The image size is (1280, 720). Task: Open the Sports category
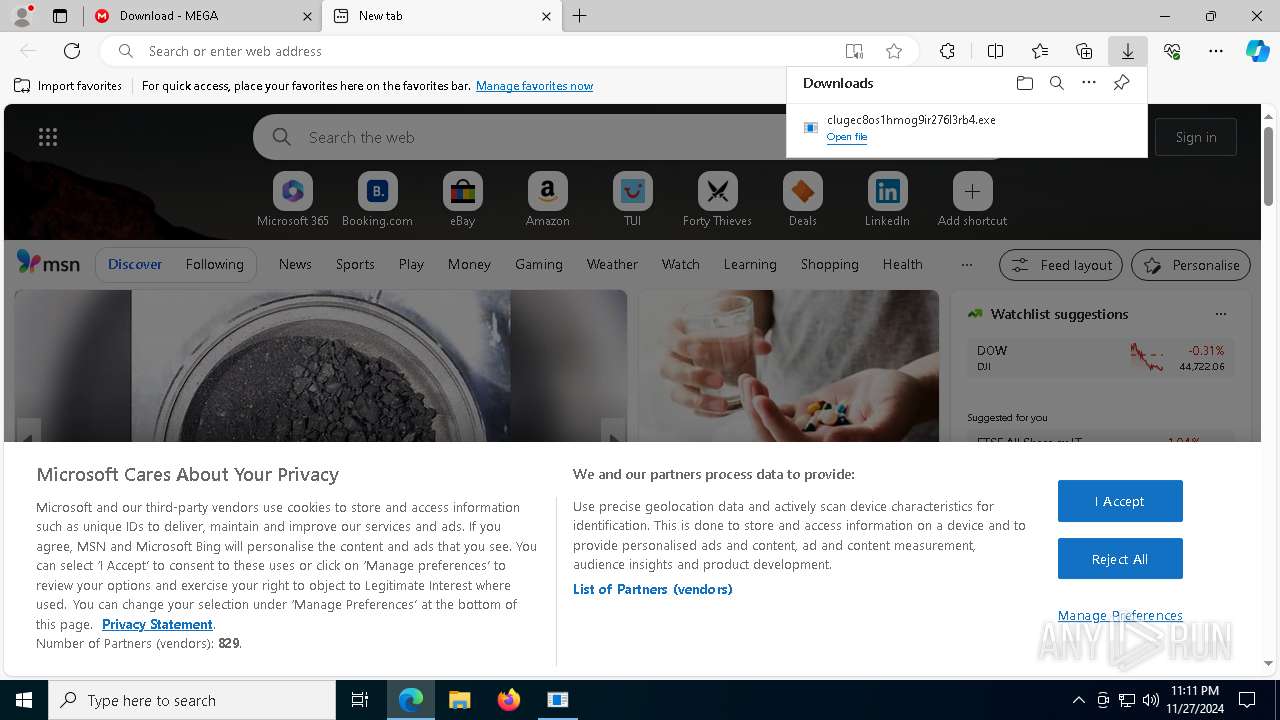click(355, 264)
